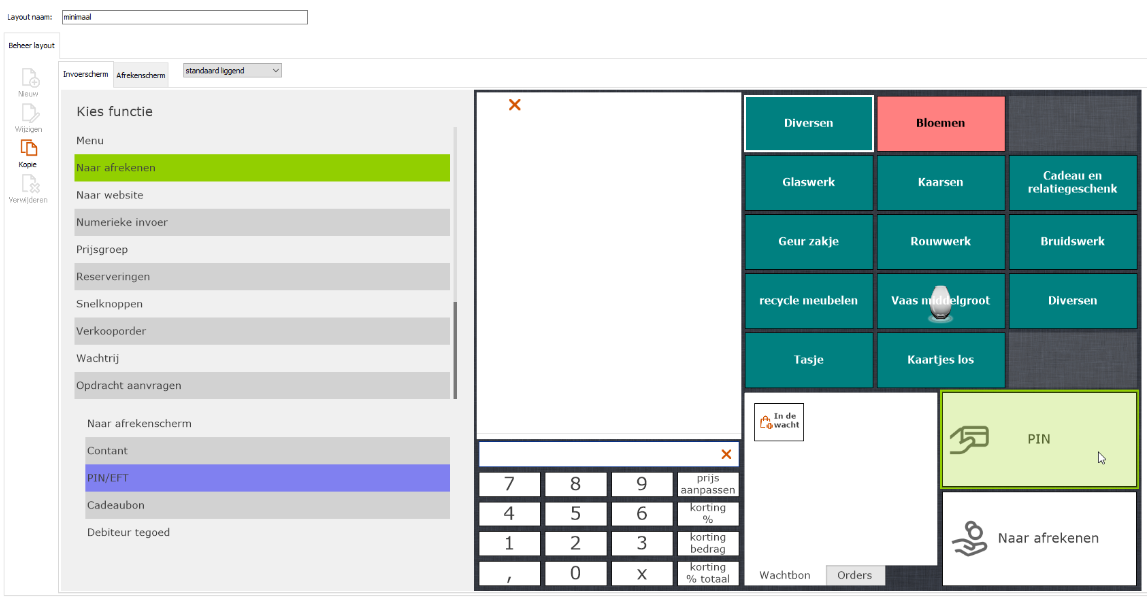Click the Verwijderen delete icon
1147x599 pixels.
click(x=29, y=184)
